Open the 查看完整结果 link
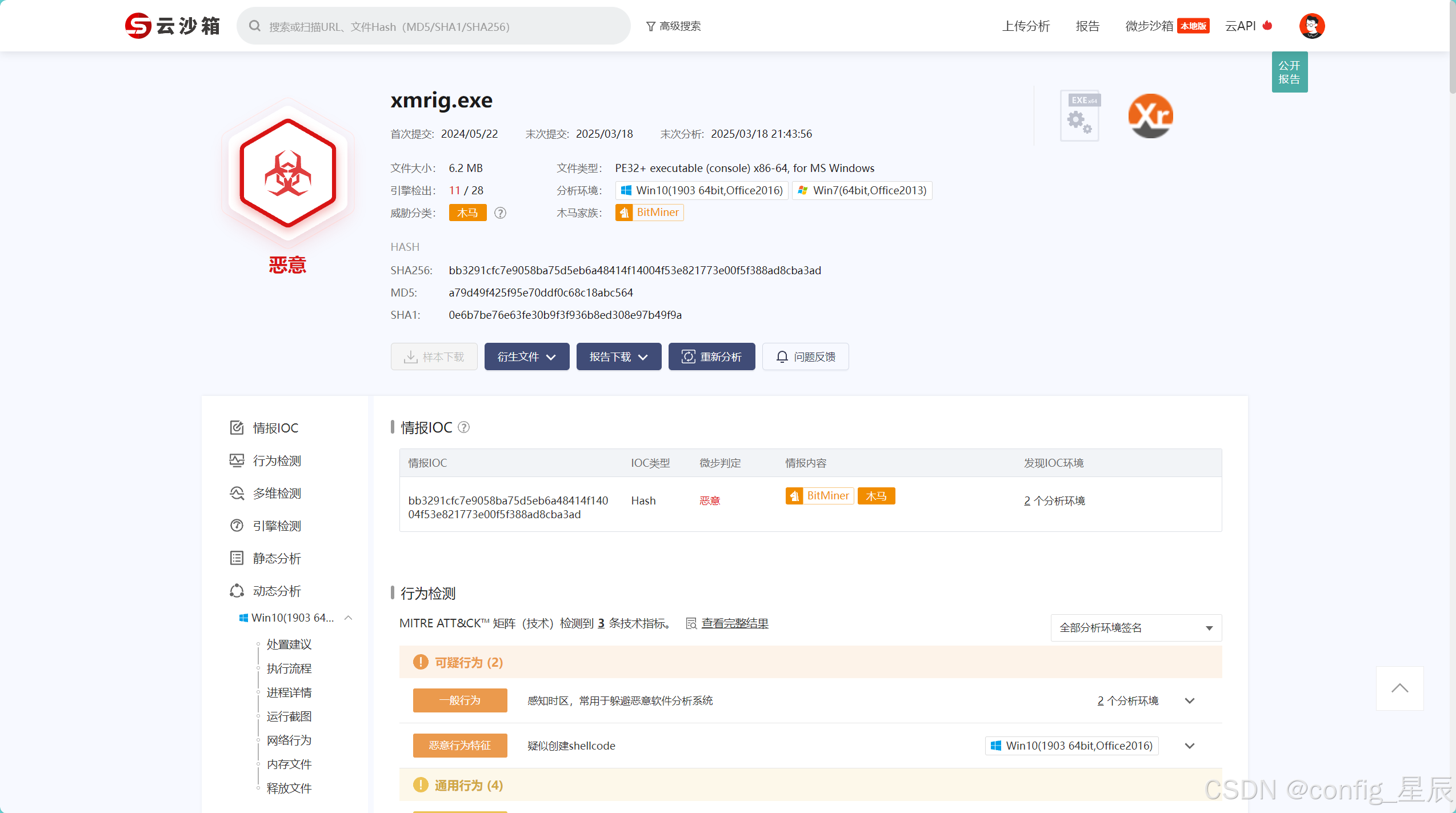Image resolution: width=1456 pixels, height=813 pixels. [x=734, y=623]
